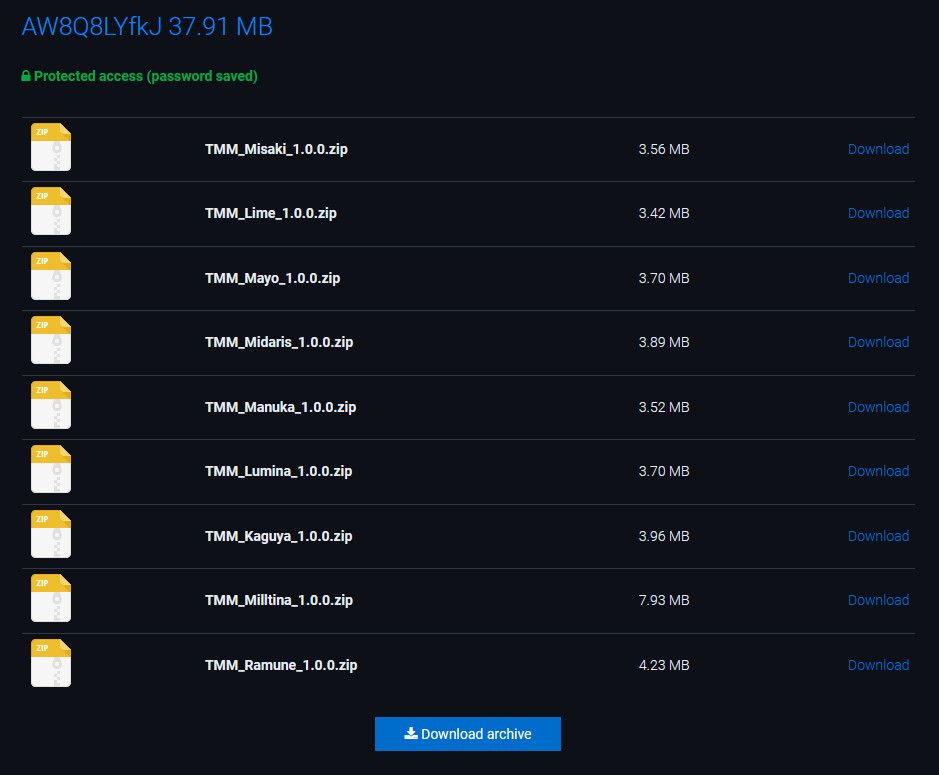Download the TMM_Midaris_1.0.0.zip file
The image size is (939, 775).
pyautogui.click(x=879, y=342)
